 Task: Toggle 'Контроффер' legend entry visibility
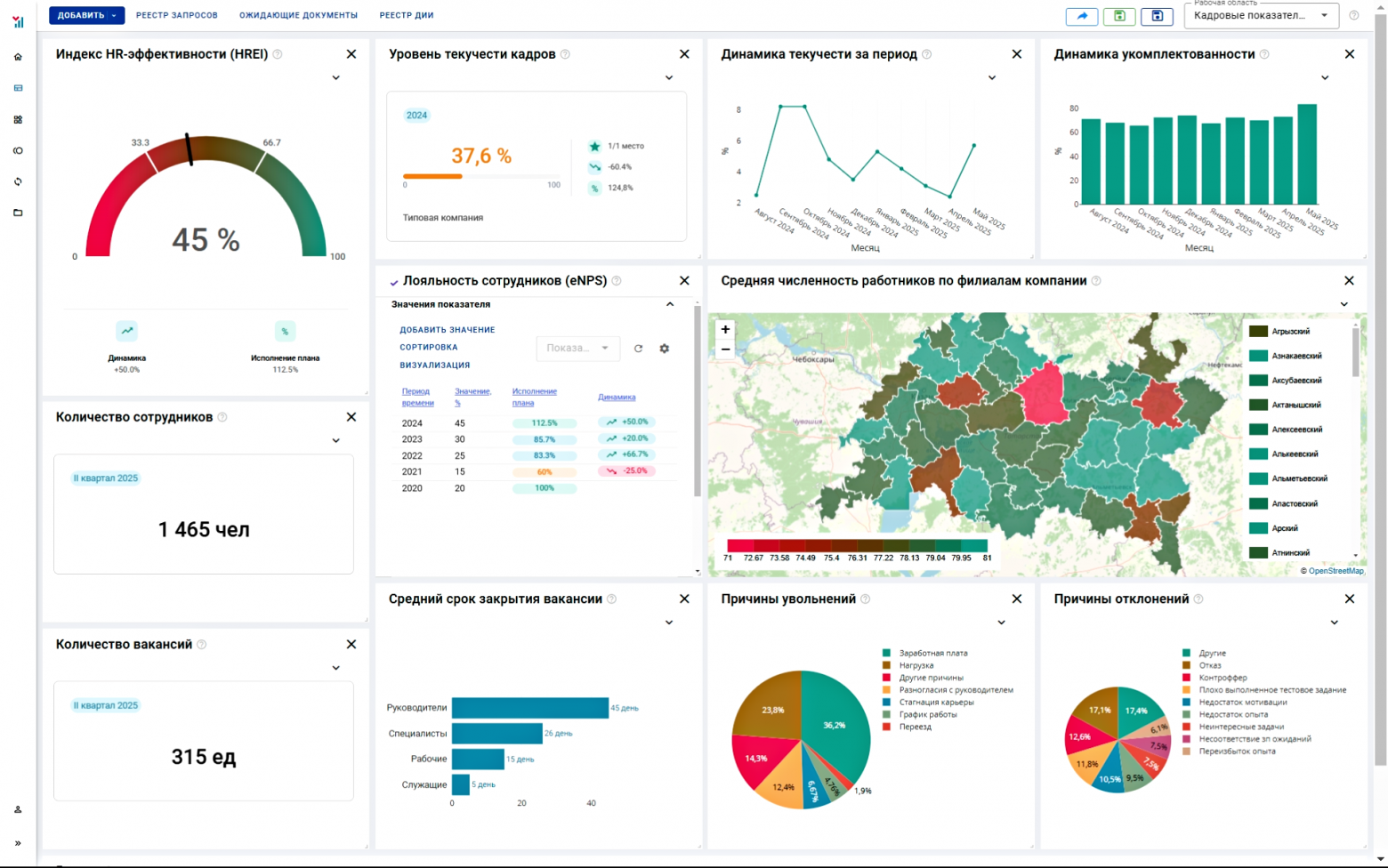pyautogui.click(x=1222, y=678)
